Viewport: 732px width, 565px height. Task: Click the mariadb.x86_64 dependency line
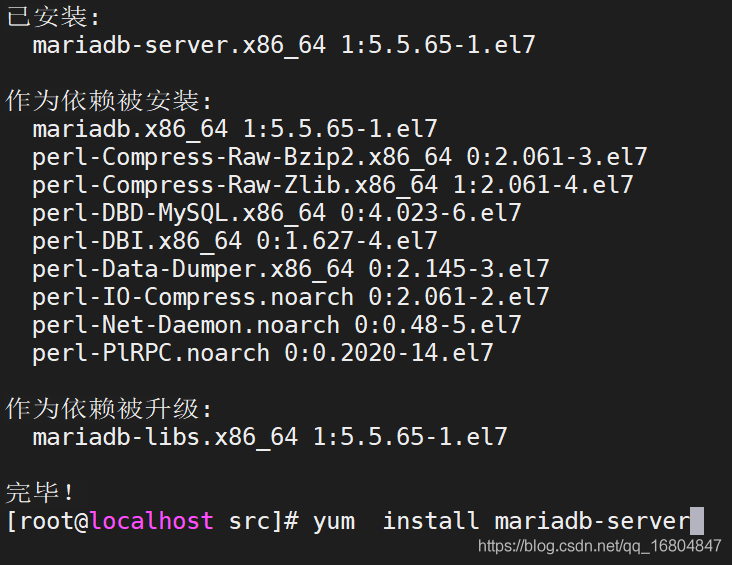tap(234, 129)
